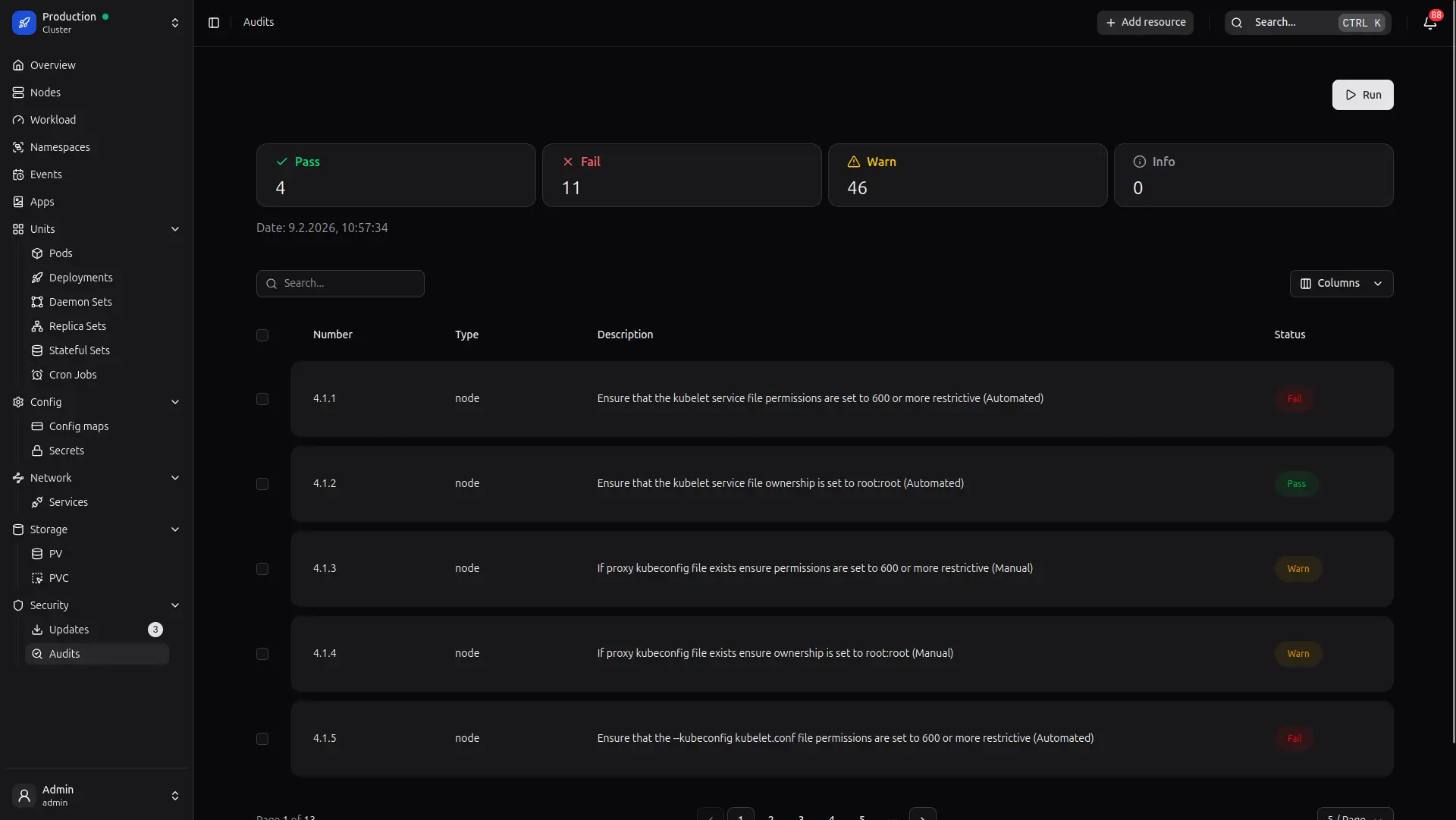Tick the checkbox for audit 4.1.3
The width and height of the screenshot is (1456, 820).
262,569
